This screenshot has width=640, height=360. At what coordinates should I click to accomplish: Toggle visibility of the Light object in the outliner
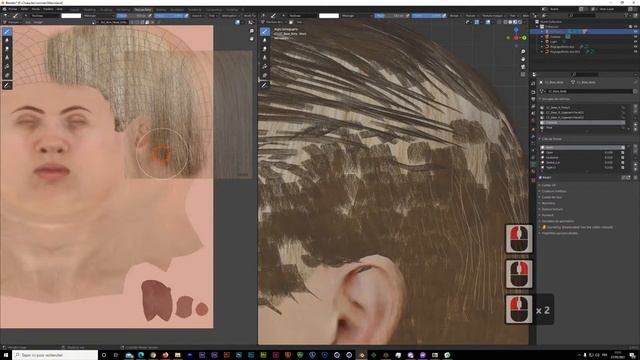635,42
